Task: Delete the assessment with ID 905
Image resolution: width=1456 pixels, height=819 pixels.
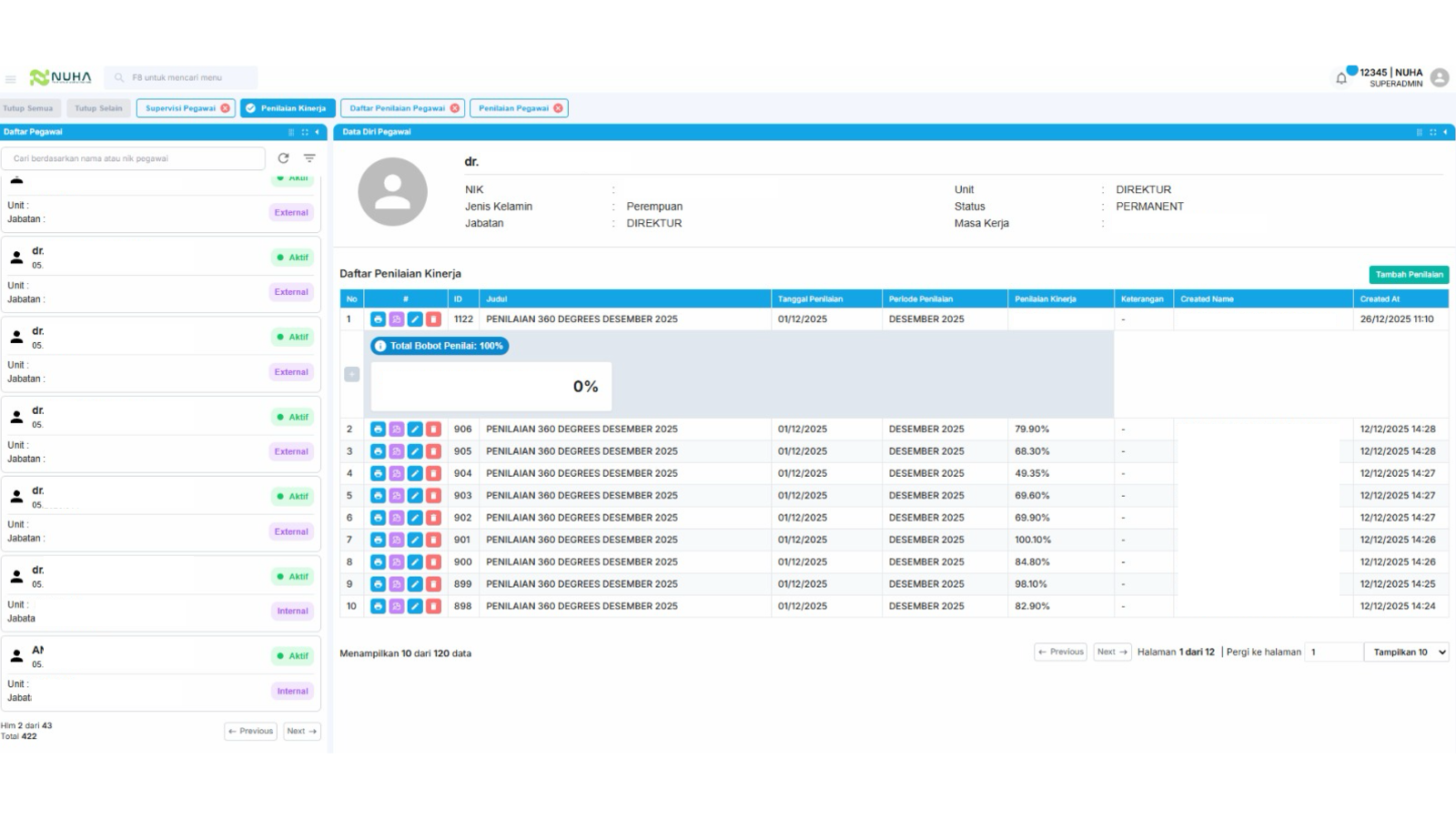Action: [x=433, y=451]
